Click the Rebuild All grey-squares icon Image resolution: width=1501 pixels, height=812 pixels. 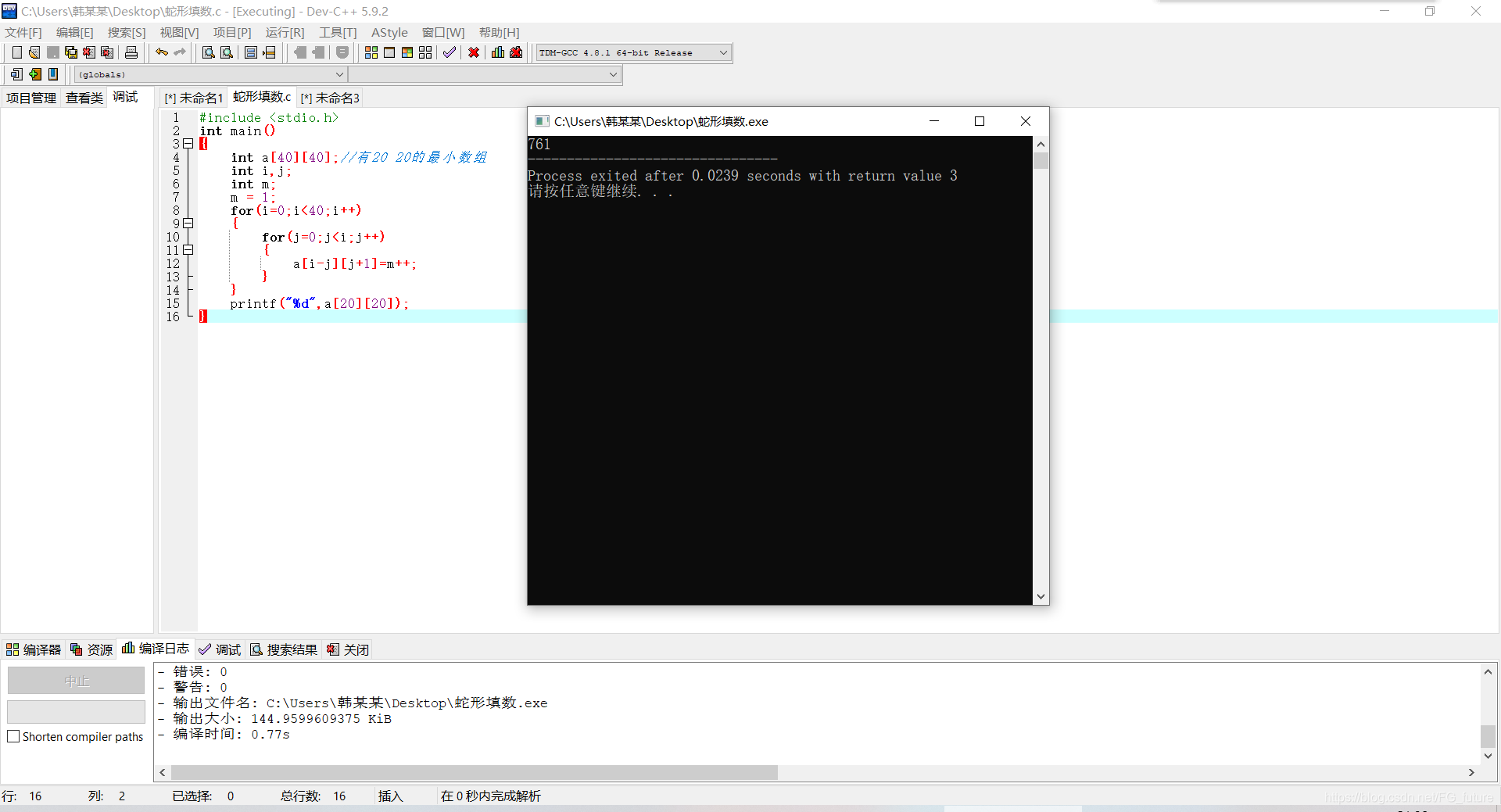(x=425, y=52)
